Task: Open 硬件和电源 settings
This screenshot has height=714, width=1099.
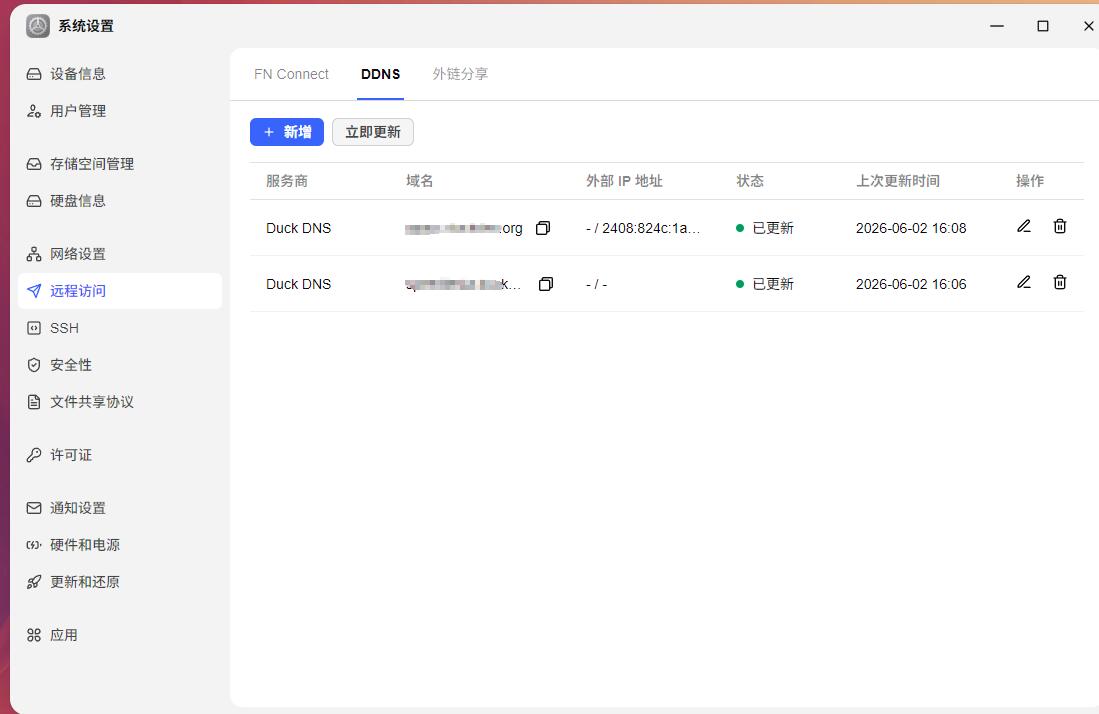Action: click(119, 544)
